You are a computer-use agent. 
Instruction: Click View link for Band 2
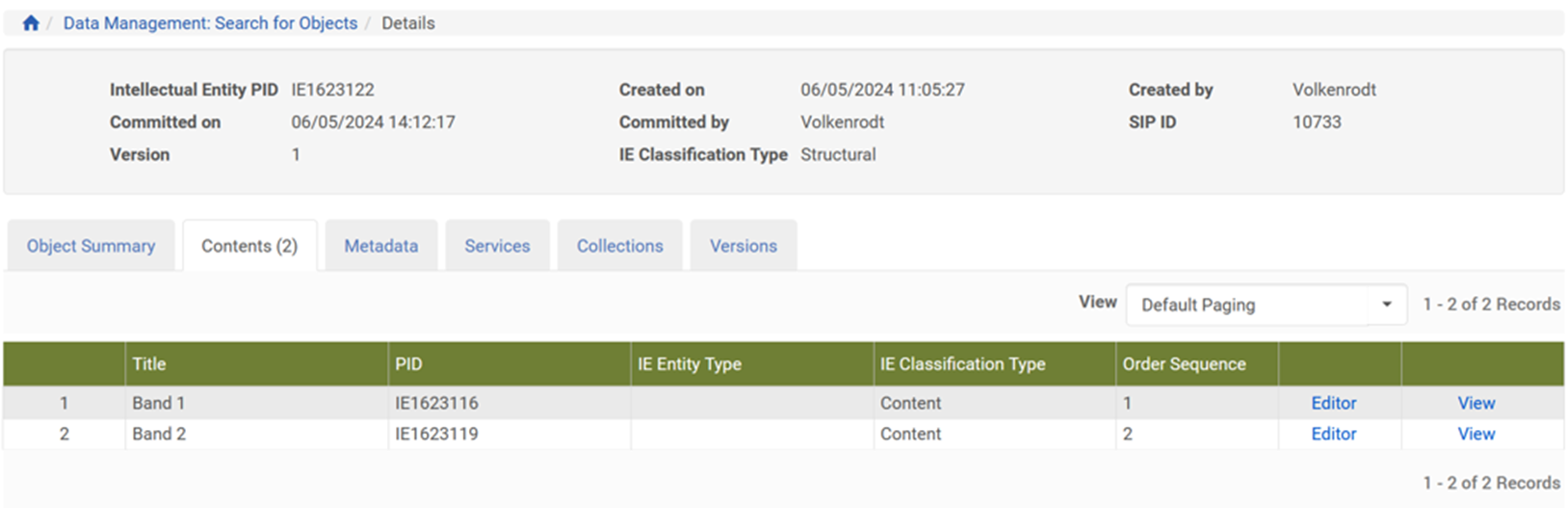click(1476, 434)
